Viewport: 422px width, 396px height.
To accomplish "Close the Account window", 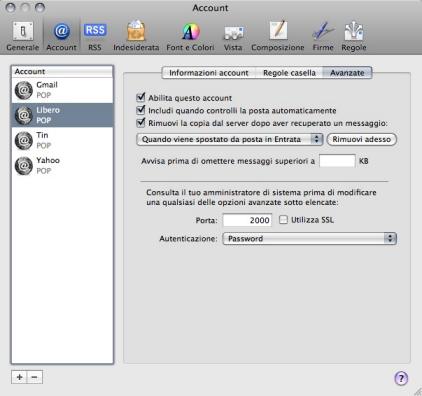I will tap(11, 7).
